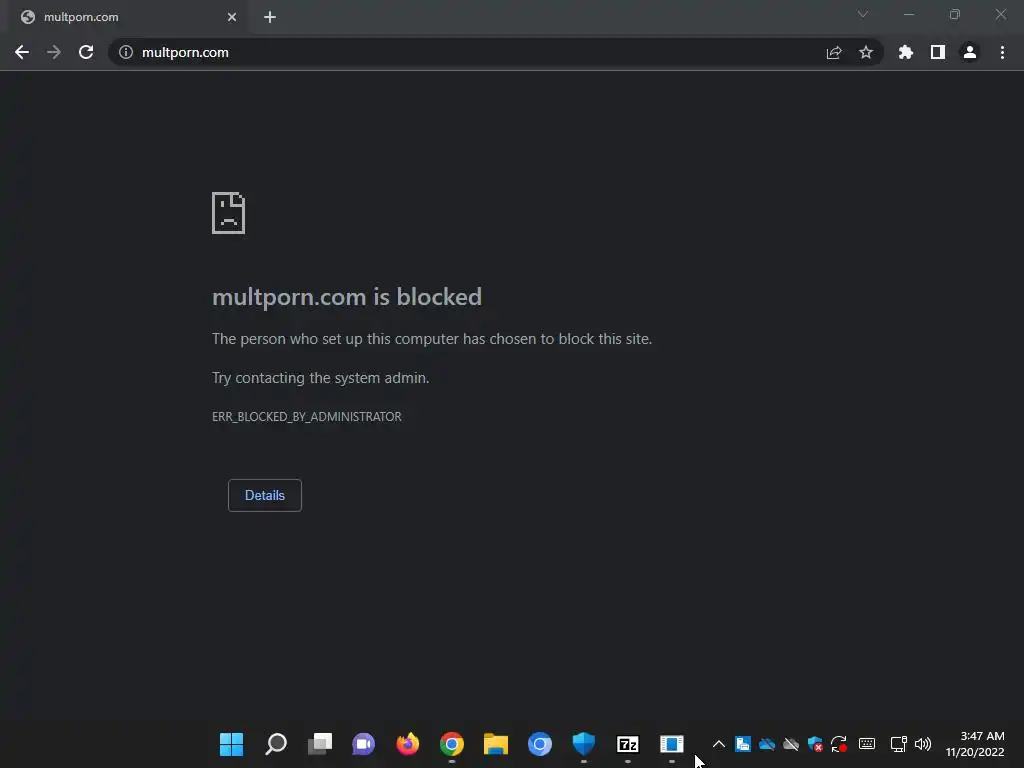
Task: Restore down the Chrome window
Action: [x=955, y=14]
